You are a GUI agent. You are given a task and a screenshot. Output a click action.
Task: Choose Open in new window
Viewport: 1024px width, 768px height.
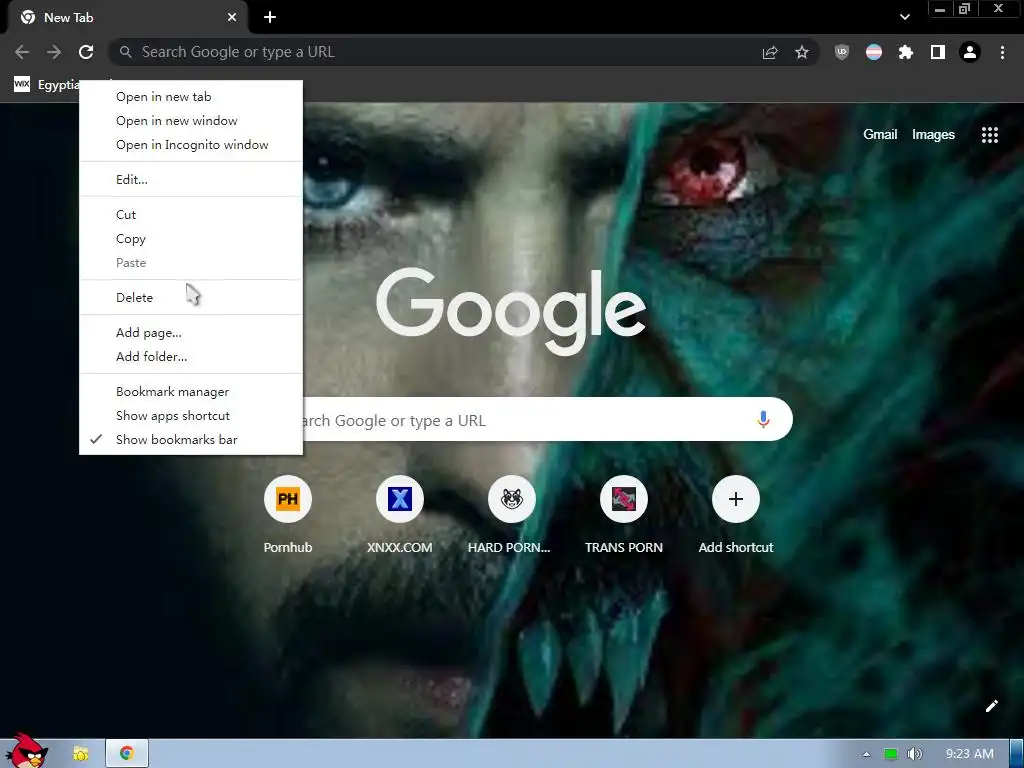click(x=191, y=121)
